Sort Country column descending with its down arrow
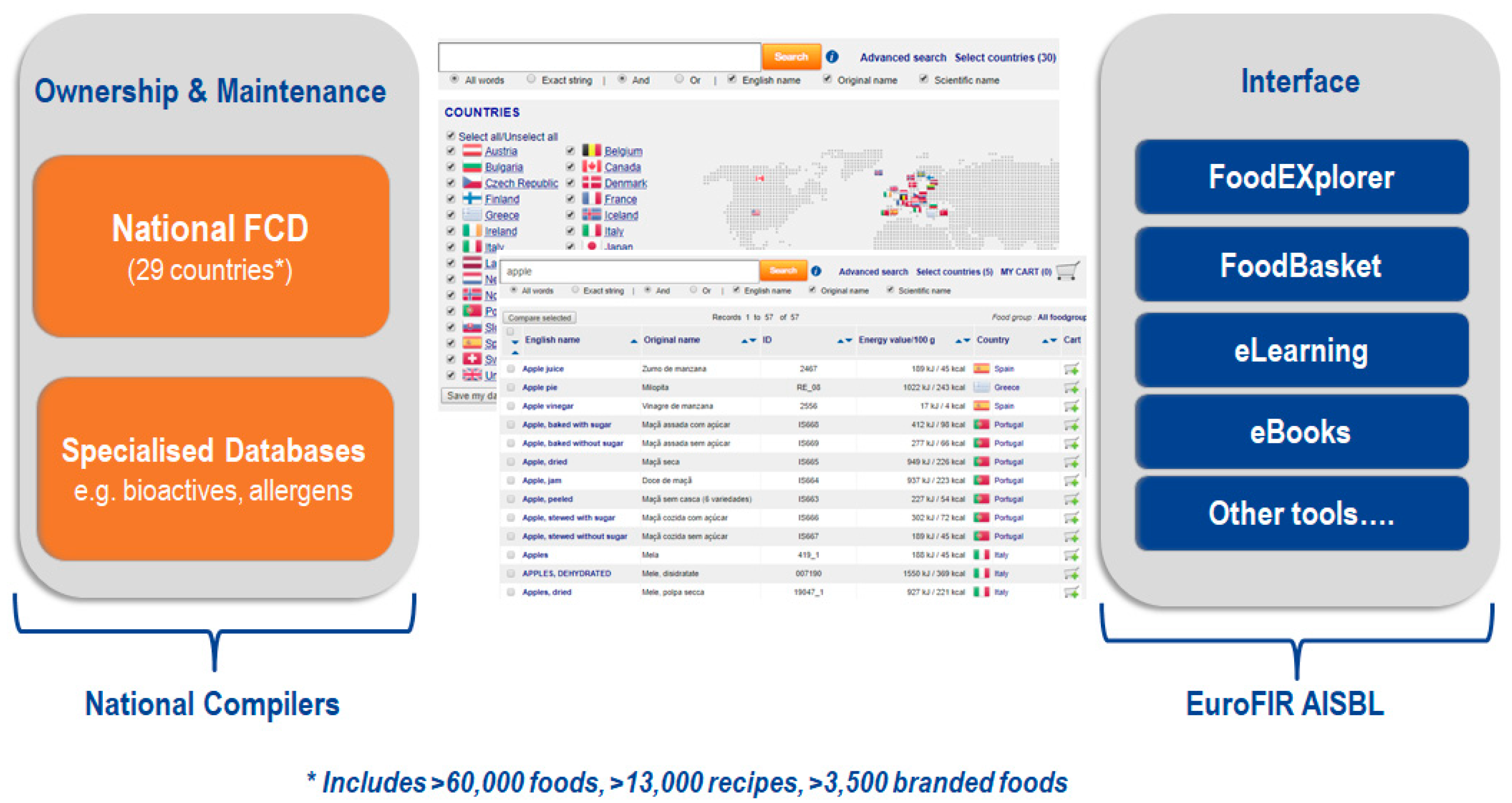Image resolution: width=1512 pixels, height=803 pixels. (x=1053, y=341)
